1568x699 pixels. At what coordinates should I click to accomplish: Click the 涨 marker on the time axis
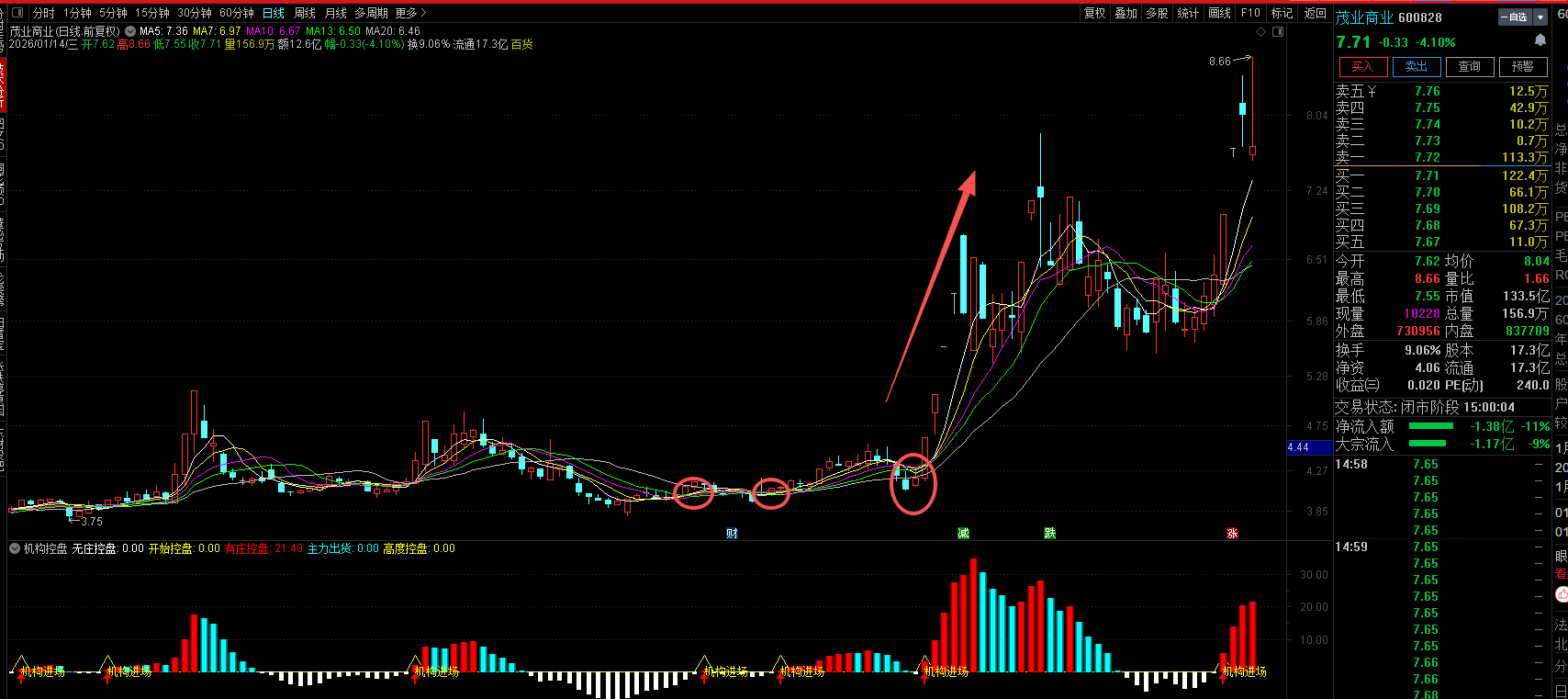point(1232,533)
